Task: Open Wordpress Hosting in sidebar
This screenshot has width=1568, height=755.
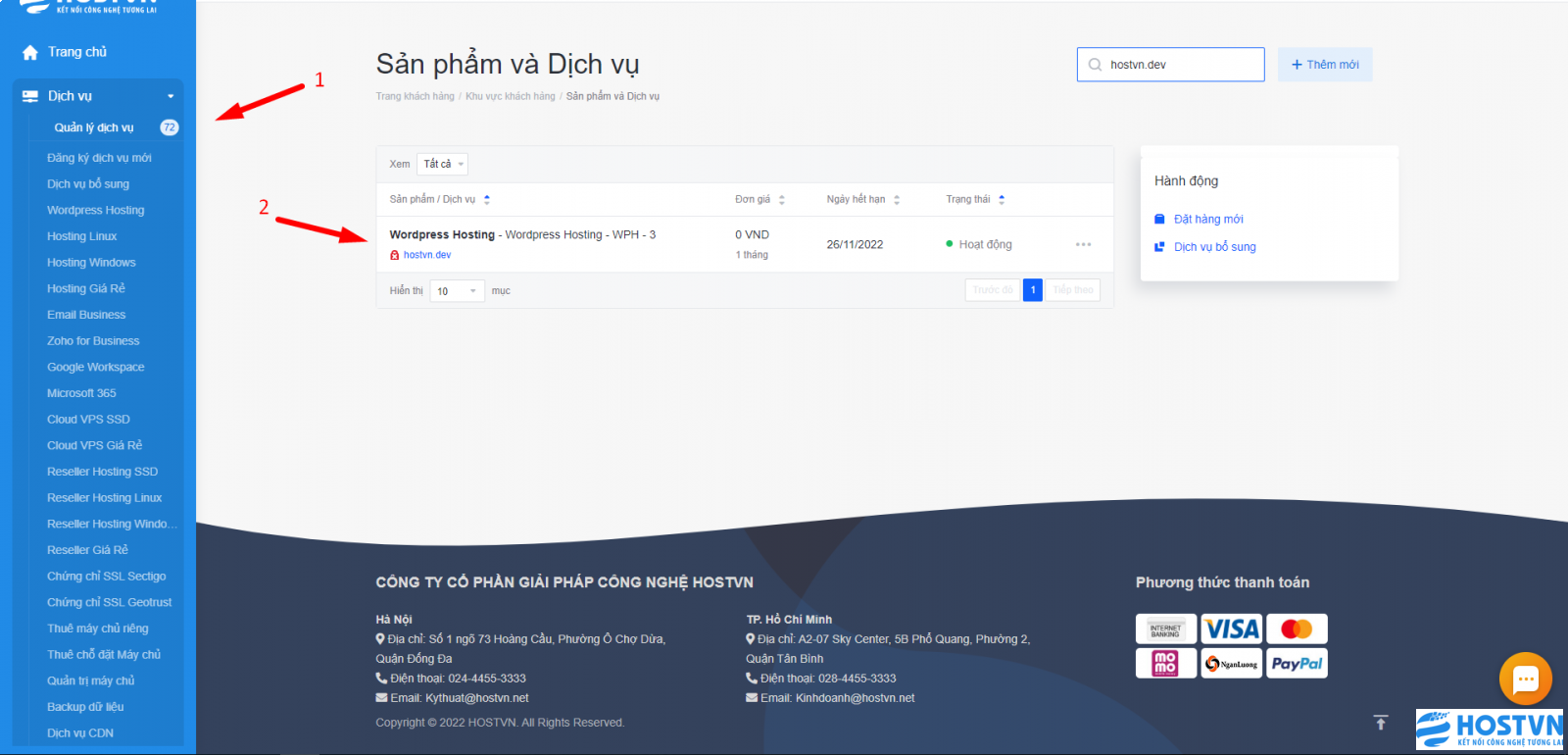Action: point(96,210)
